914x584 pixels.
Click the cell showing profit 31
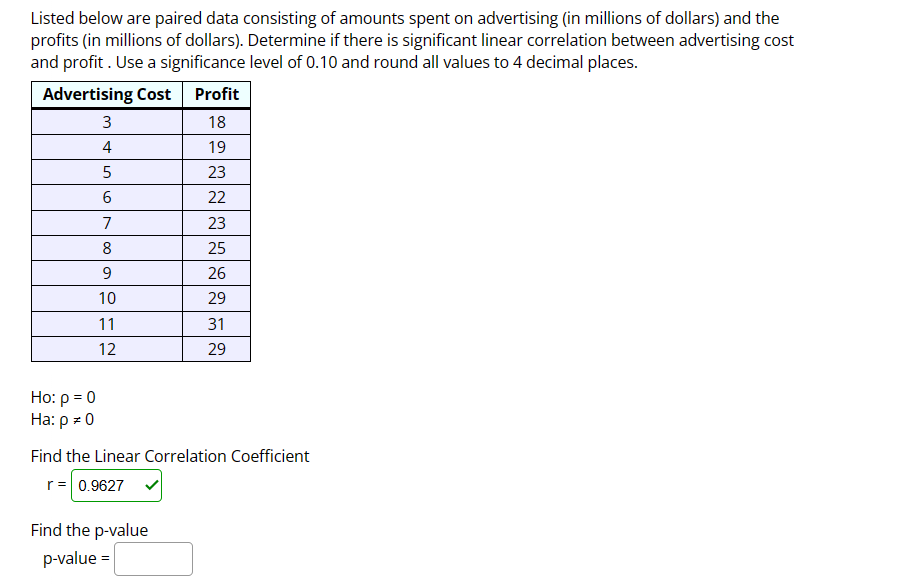pos(216,323)
